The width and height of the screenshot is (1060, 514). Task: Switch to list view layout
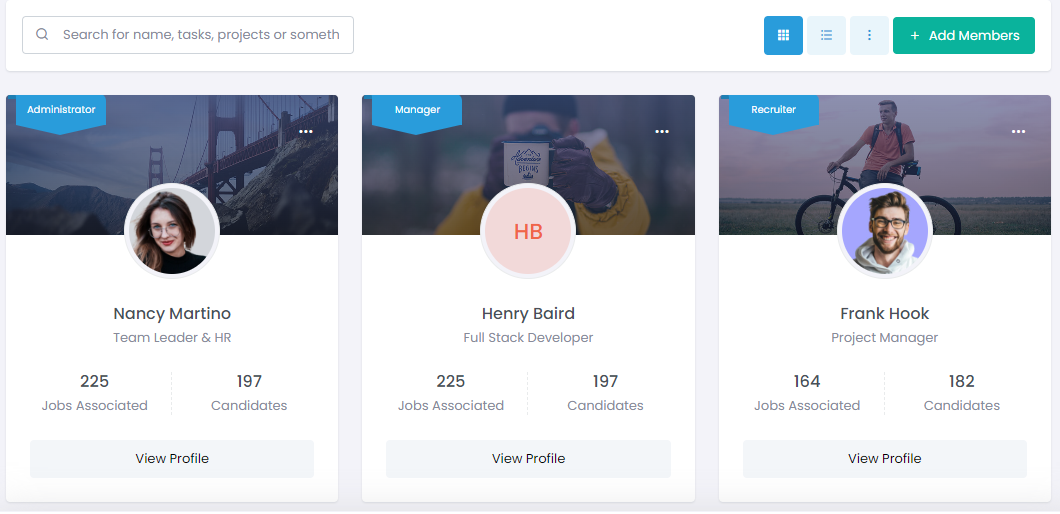826,35
